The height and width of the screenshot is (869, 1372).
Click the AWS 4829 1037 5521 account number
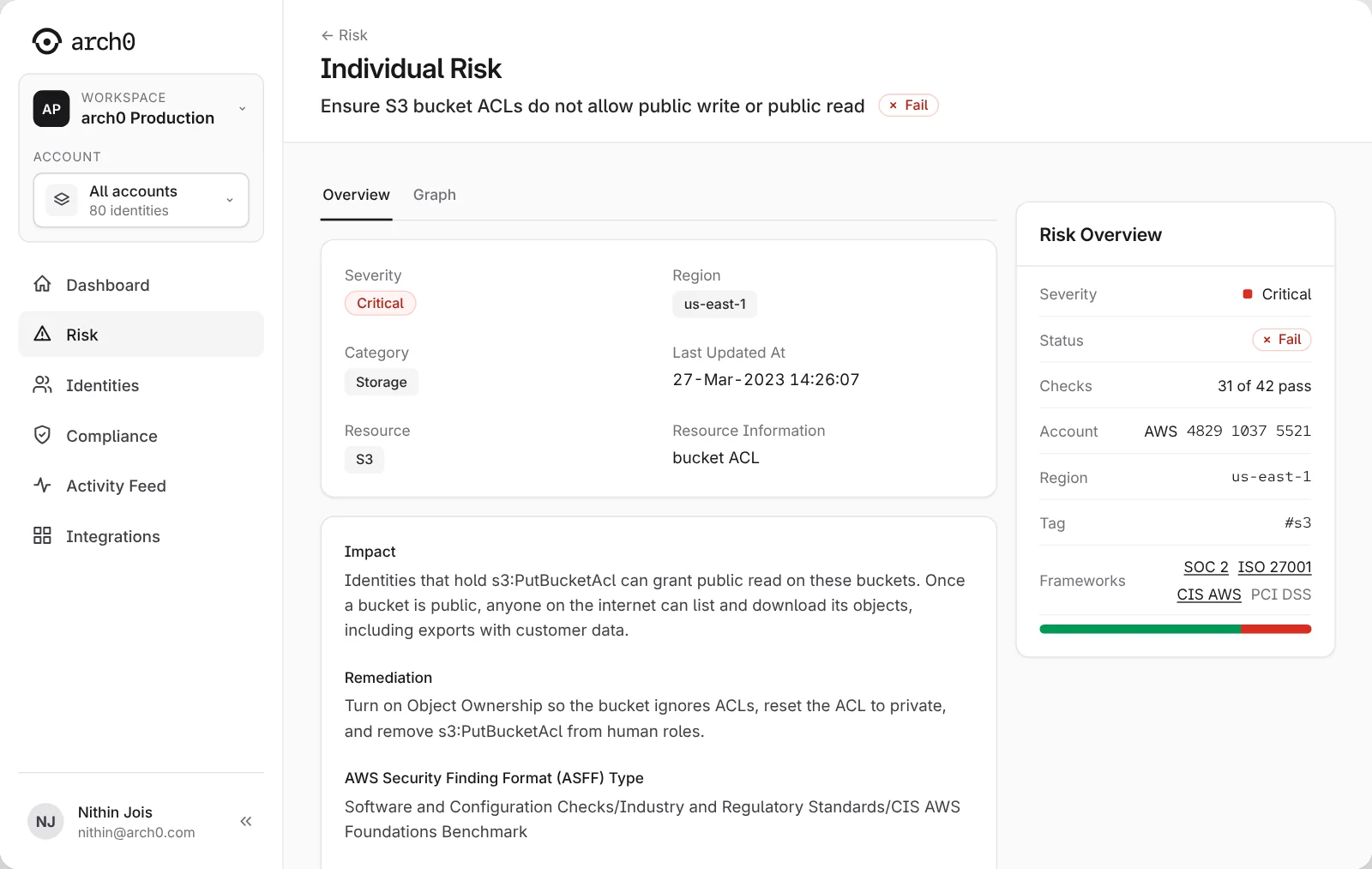pyautogui.click(x=1227, y=431)
